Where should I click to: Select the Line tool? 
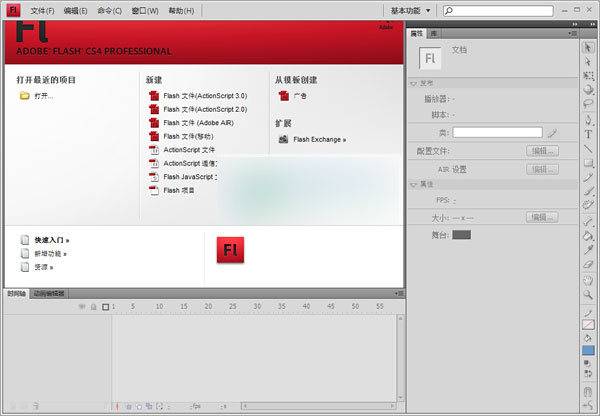589,148
